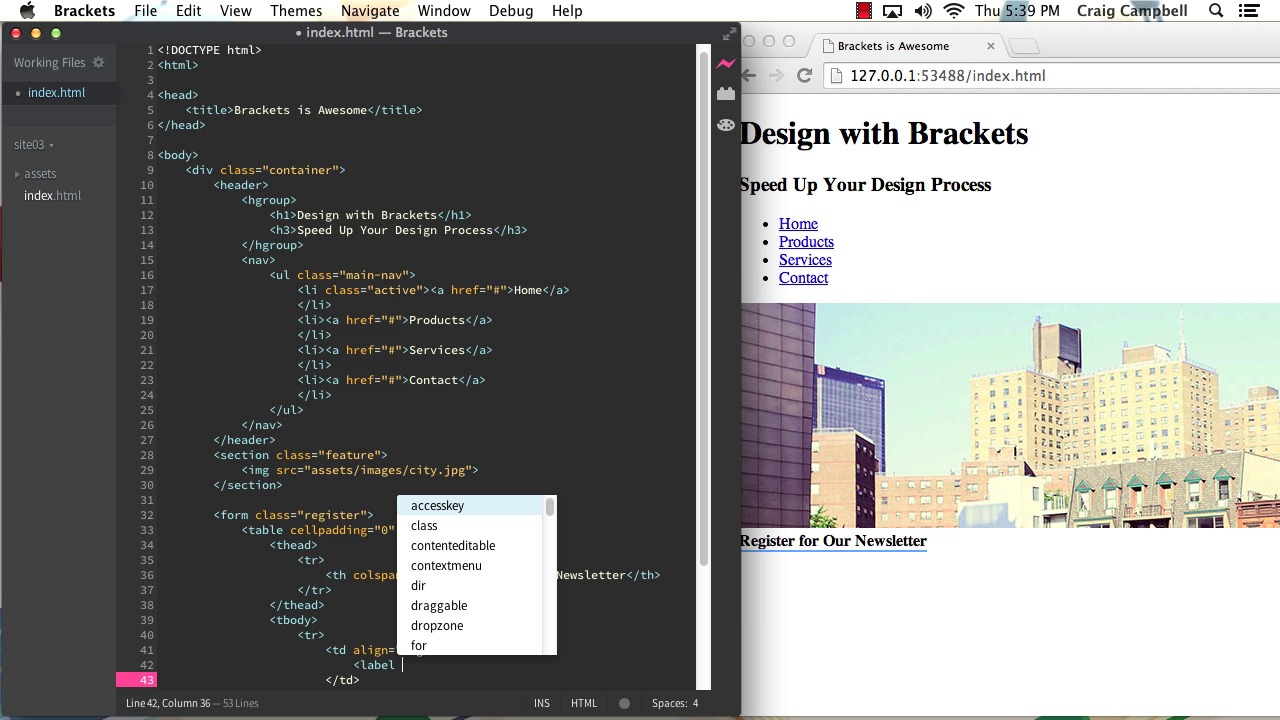Toggle Live Preview lightning bolt icon
The image size is (1280, 720).
pyautogui.click(x=726, y=63)
